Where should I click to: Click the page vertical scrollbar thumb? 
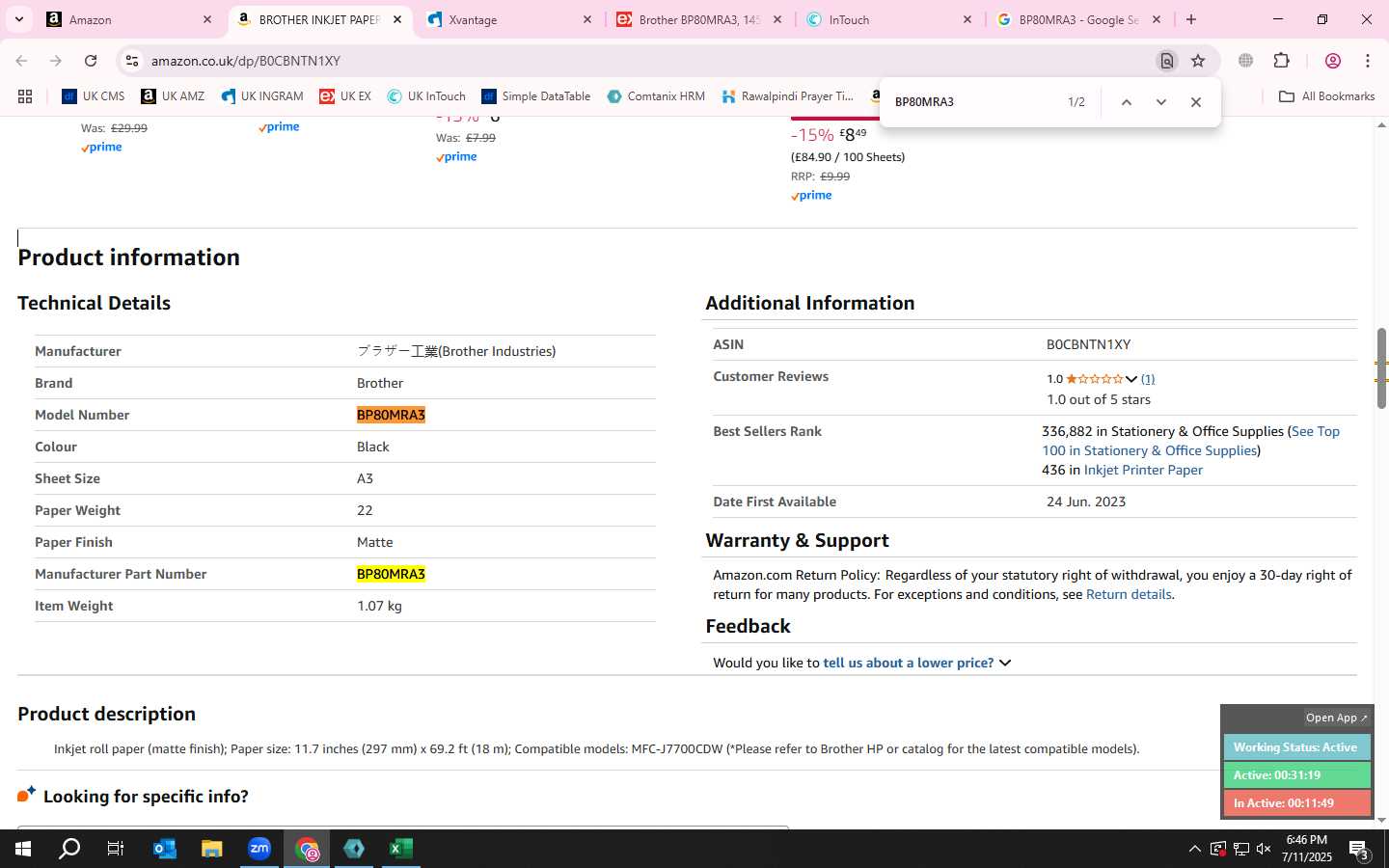point(1381,368)
